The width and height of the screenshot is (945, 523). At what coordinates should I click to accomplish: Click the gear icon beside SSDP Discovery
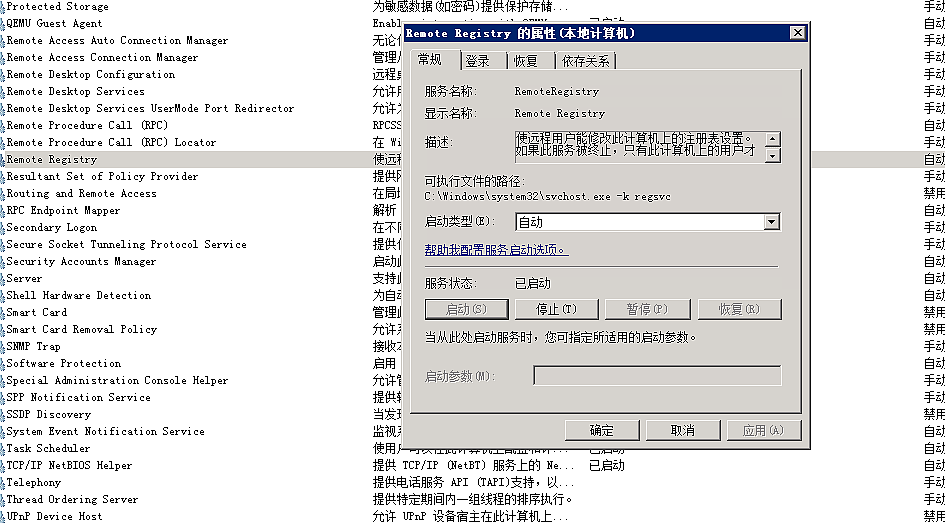tap(2, 415)
